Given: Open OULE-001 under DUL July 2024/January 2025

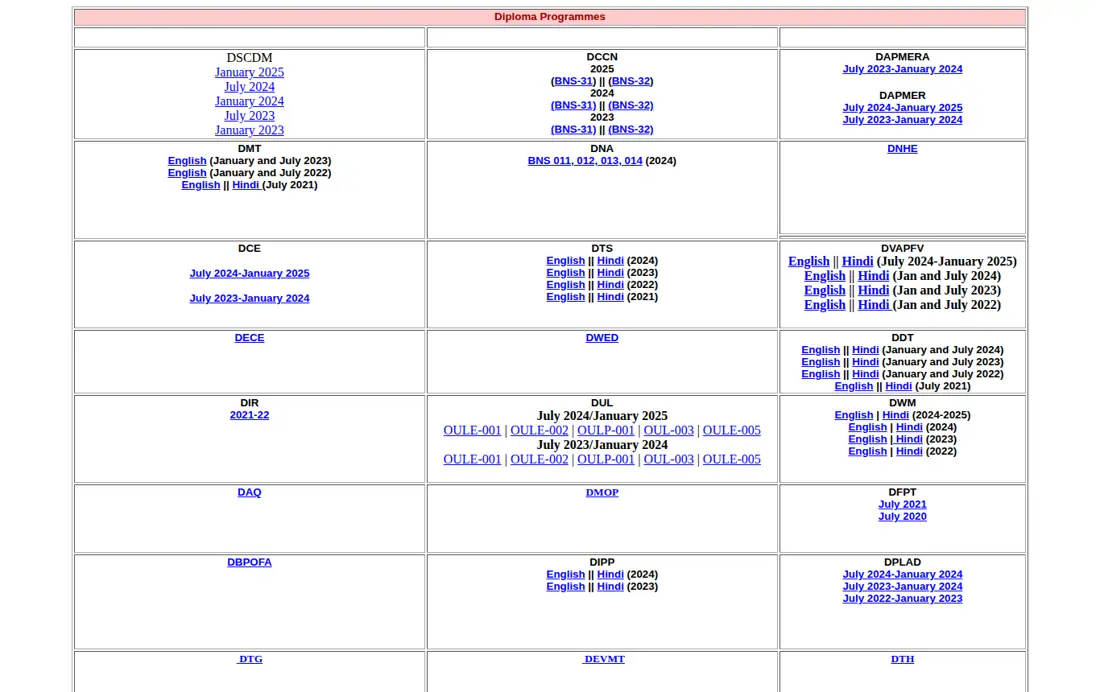Looking at the screenshot, I should point(472,430).
